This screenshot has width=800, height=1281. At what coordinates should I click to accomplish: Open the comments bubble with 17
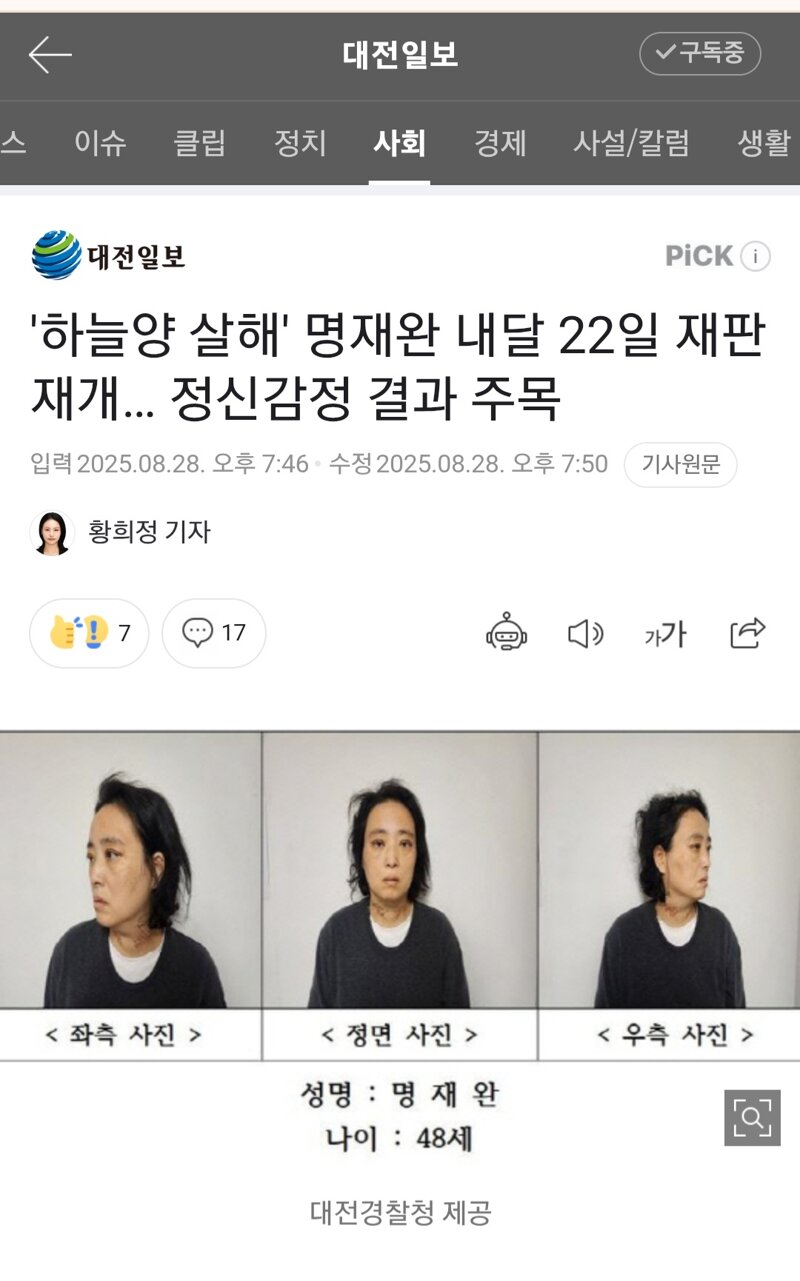coord(214,633)
